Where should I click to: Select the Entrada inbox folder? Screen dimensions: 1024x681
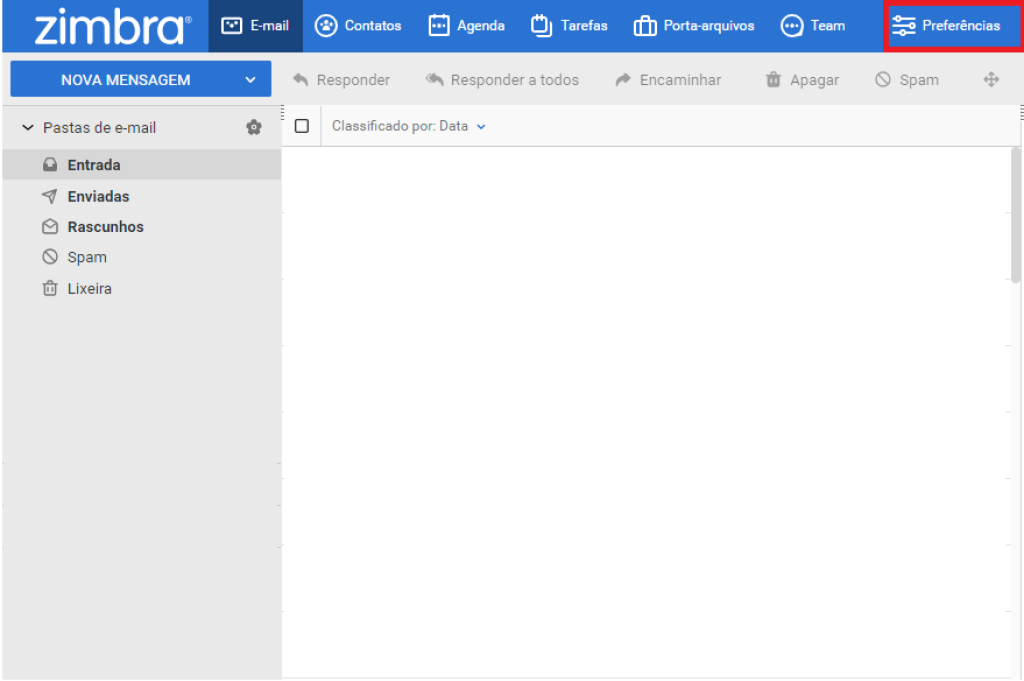(x=93, y=165)
